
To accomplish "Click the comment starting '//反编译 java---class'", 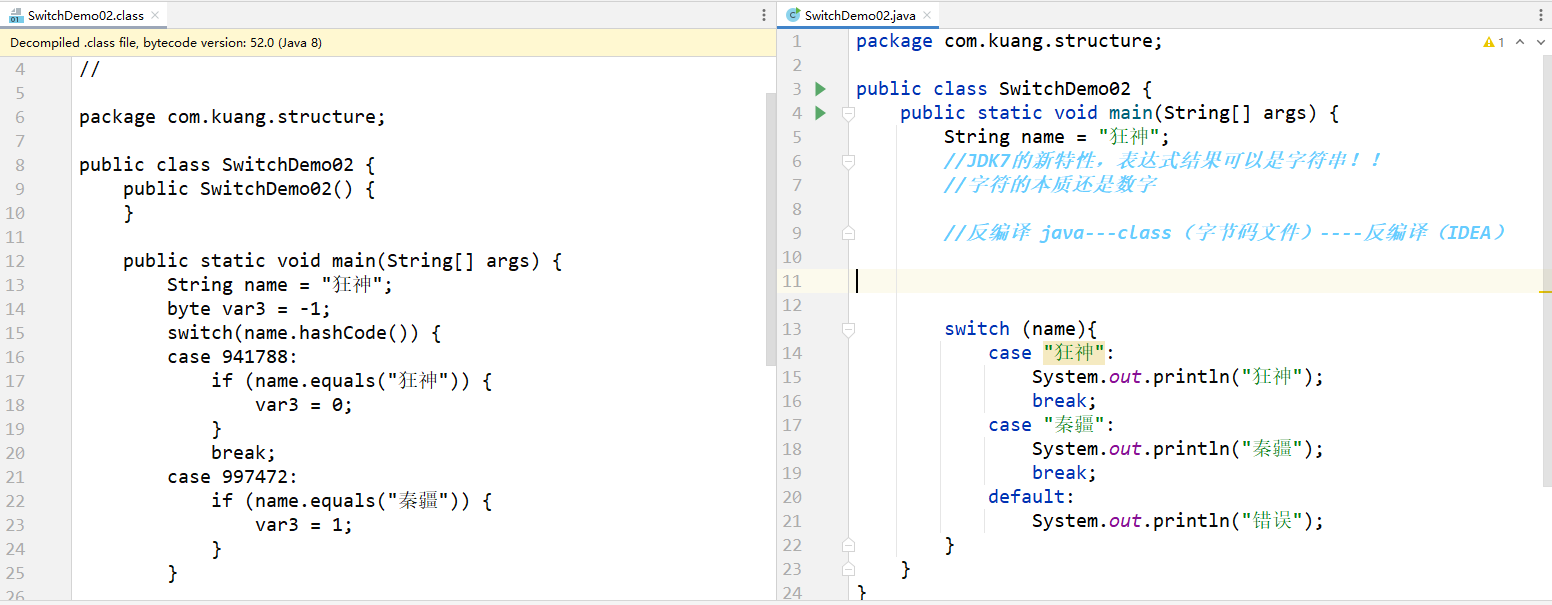I will click(x=1225, y=233).
